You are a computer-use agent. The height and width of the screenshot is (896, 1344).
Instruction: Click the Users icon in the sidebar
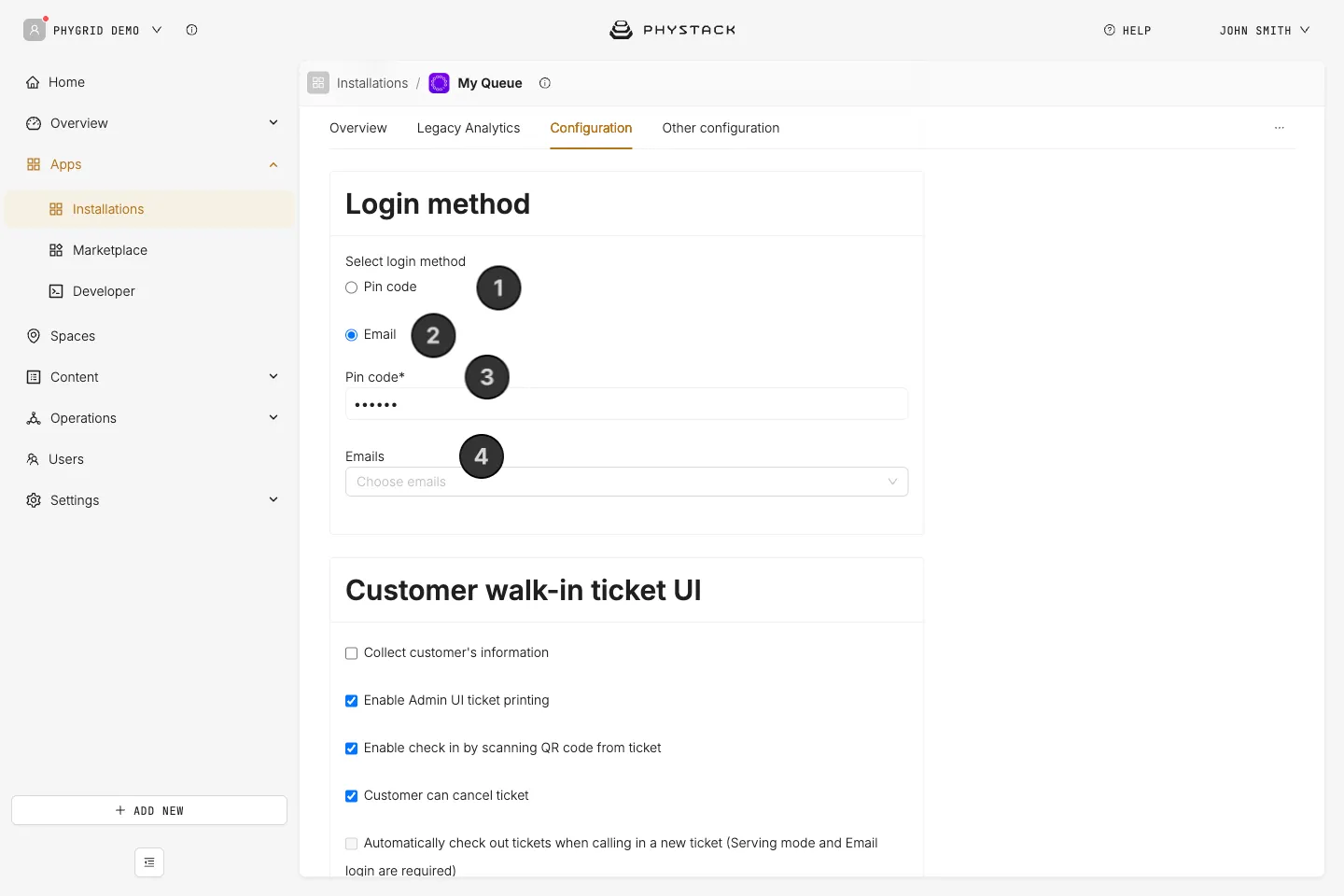[33, 459]
